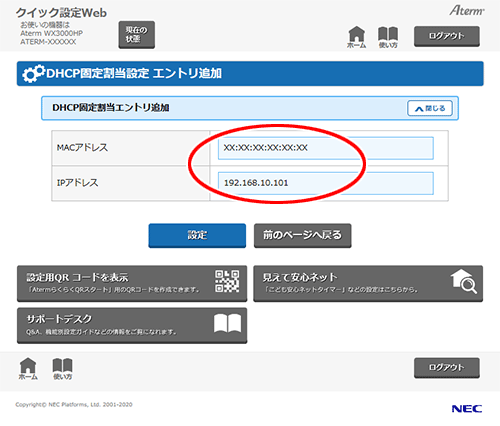This screenshot has width=500, height=426.
Task: Click the footer 使い方 book icon
Action: [62, 369]
